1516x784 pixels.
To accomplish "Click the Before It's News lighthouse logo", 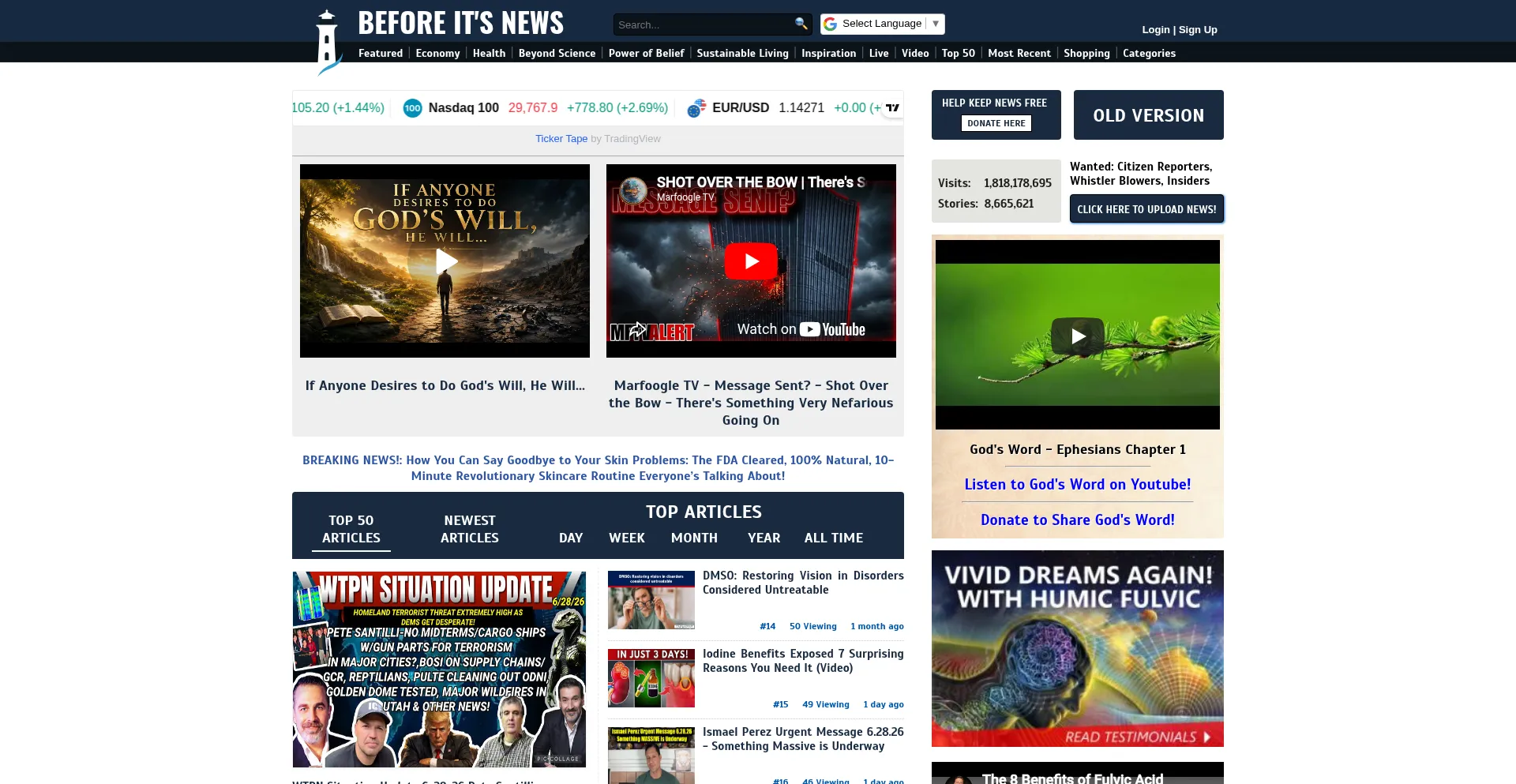I will click(328, 42).
